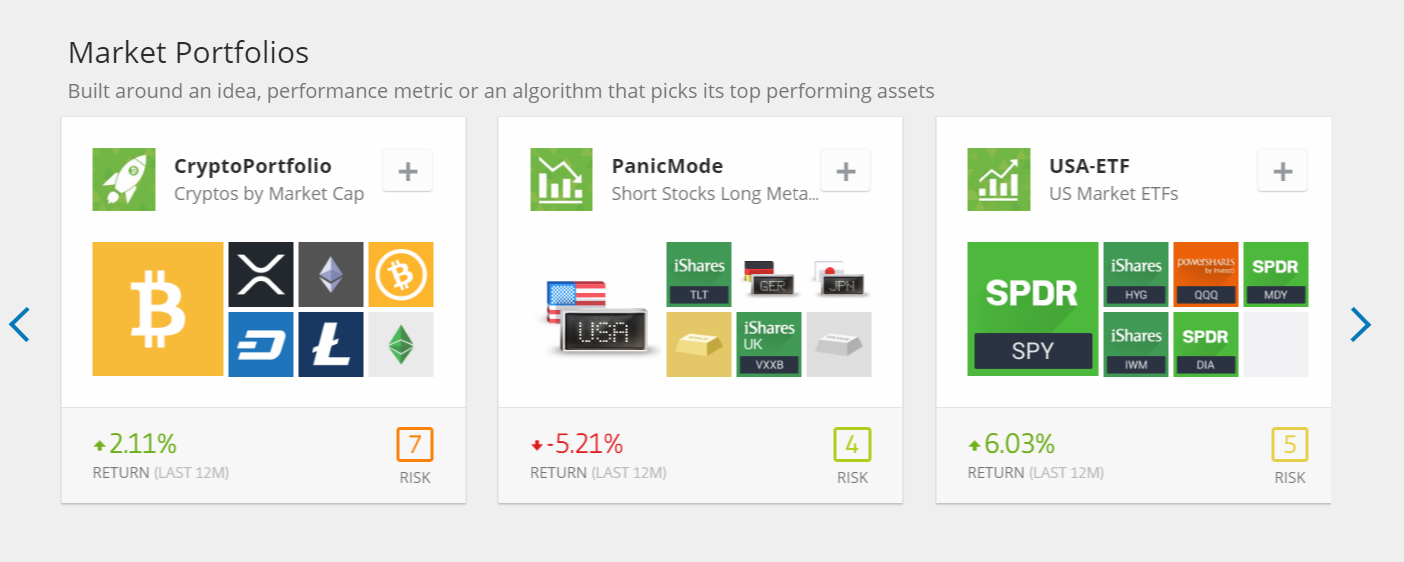Screen dimensions: 1404x562
Task: Click the CryptoPortfolio rocket icon
Action: point(124,180)
